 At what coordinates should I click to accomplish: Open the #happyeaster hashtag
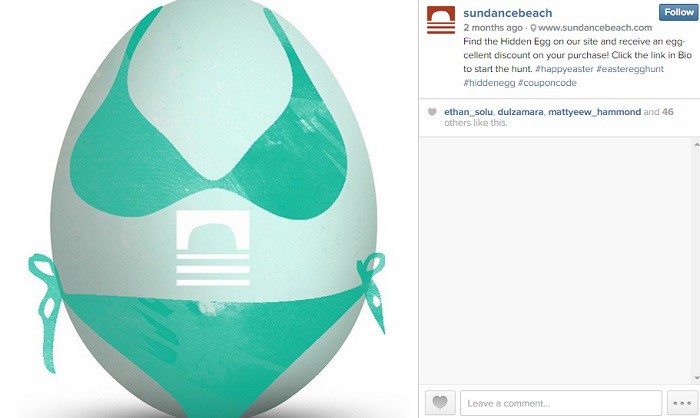pos(564,69)
